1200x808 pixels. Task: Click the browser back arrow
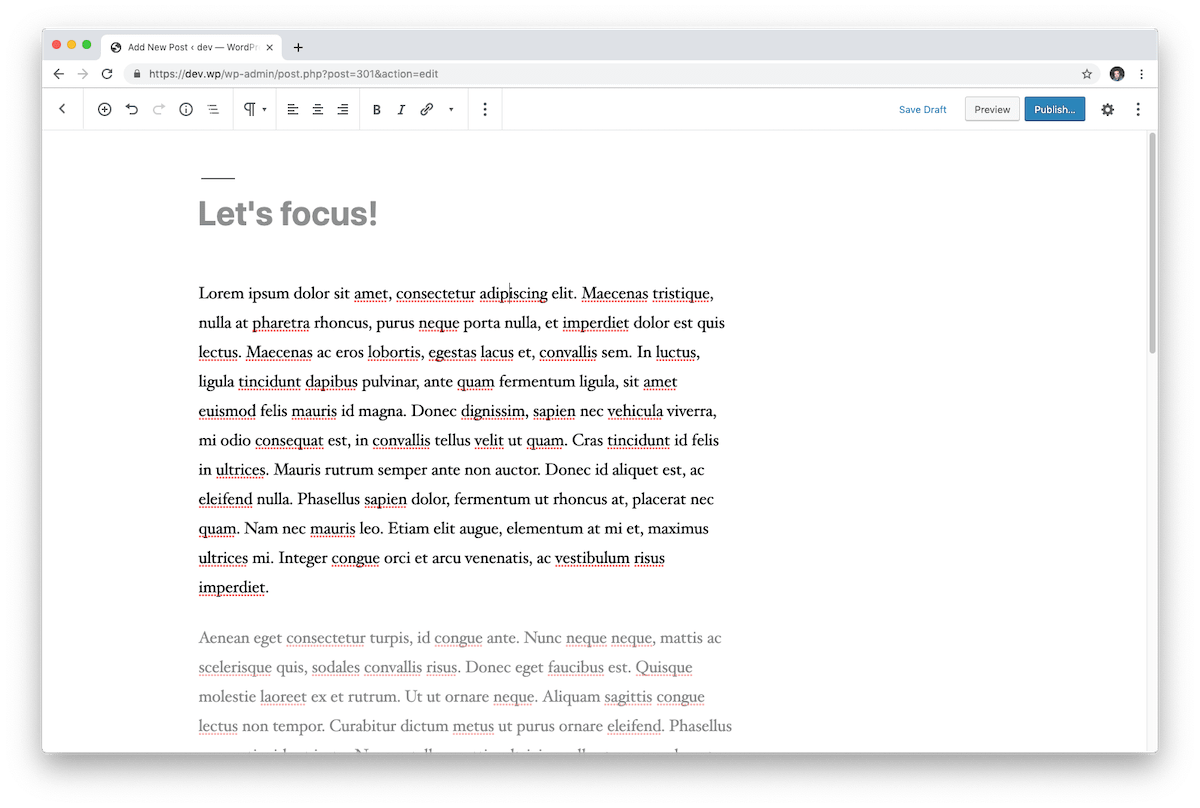pos(59,74)
